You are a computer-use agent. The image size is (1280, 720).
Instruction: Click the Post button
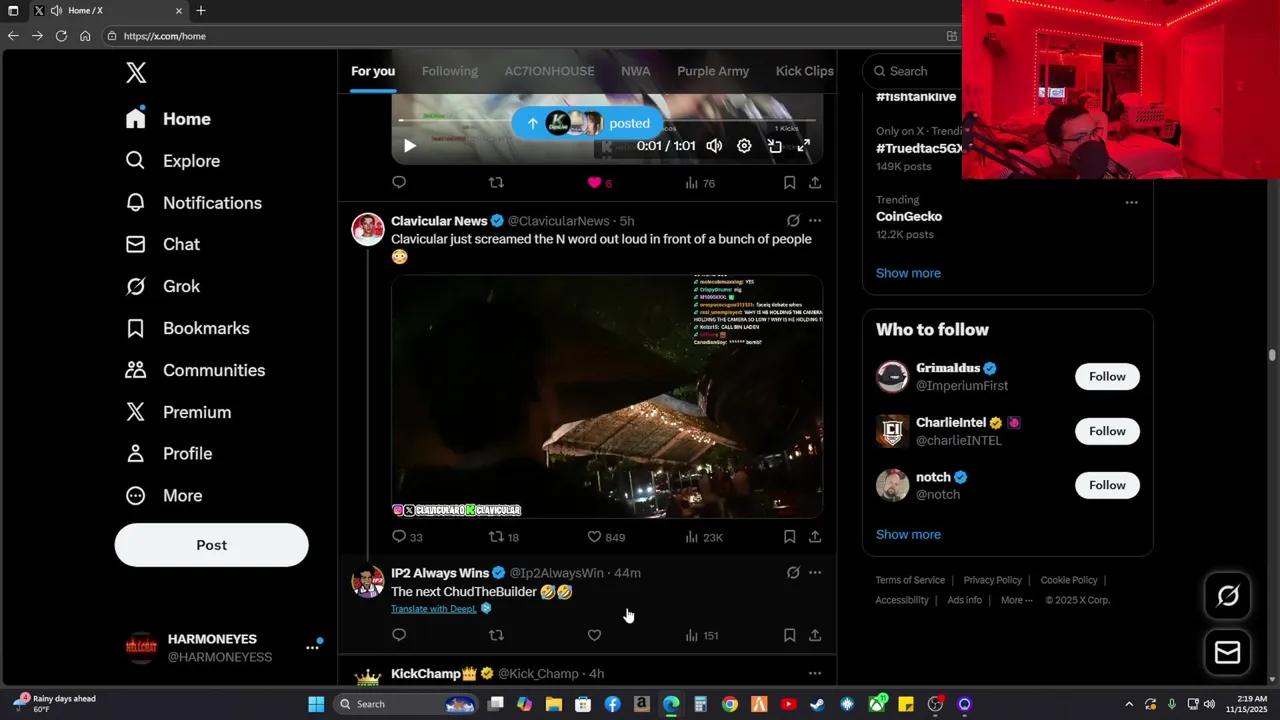211,545
